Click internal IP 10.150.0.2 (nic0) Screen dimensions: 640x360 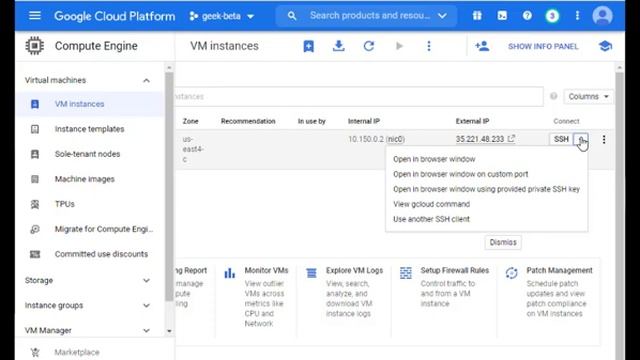click(x=376, y=139)
